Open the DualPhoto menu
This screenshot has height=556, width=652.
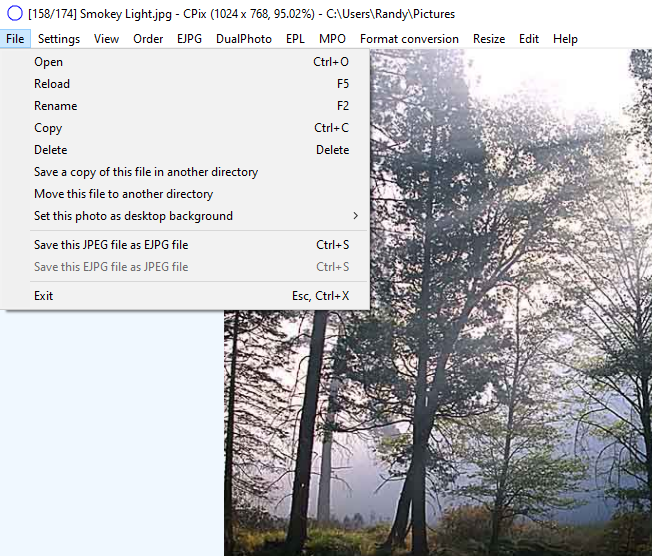coord(244,39)
